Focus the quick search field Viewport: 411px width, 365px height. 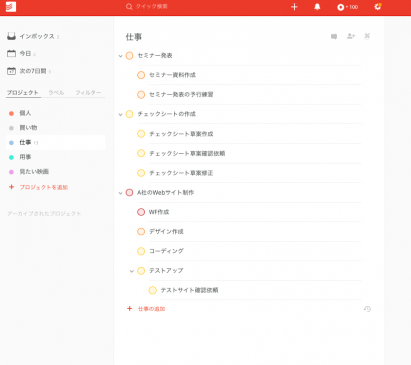click(x=151, y=7)
